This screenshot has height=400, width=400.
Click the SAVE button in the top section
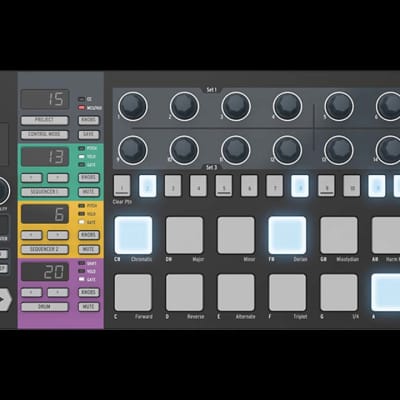tap(89, 134)
